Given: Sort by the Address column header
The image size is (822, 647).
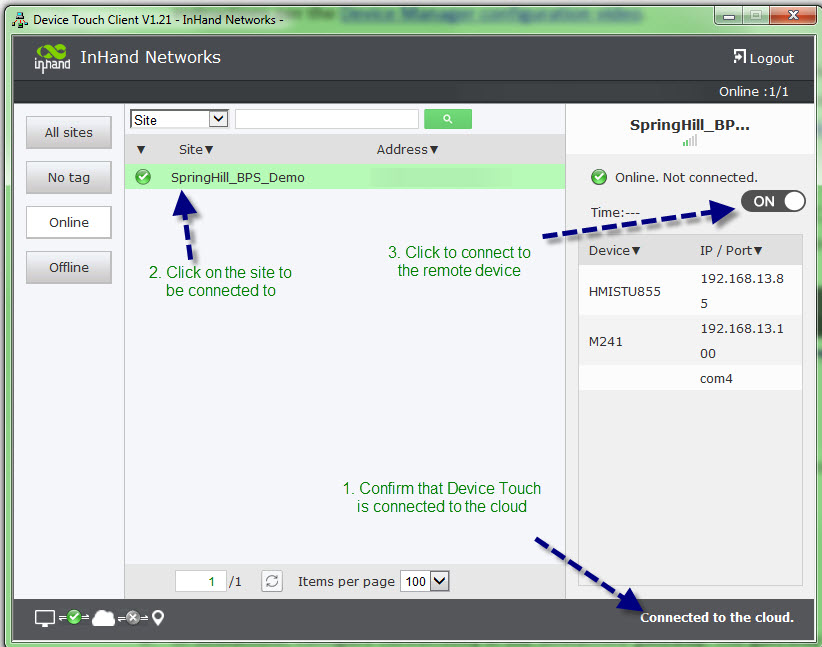Looking at the screenshot, I should pyautogui.click(x=407, y=149).
